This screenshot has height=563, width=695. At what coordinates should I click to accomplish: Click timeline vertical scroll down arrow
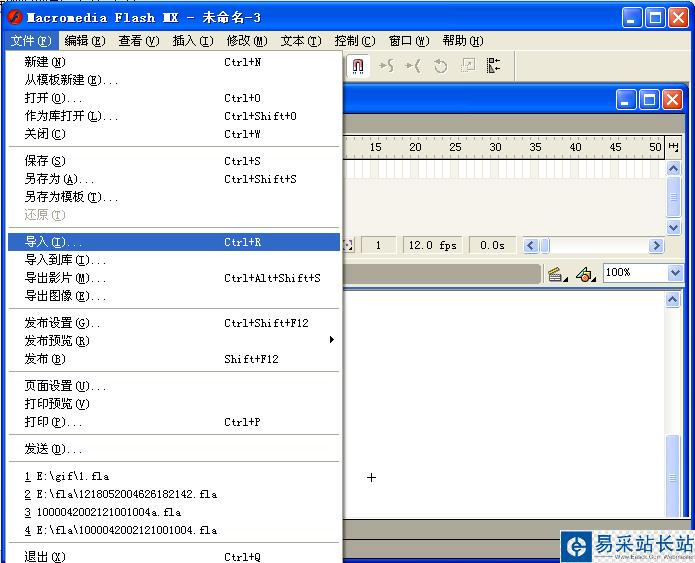(673, 227)
